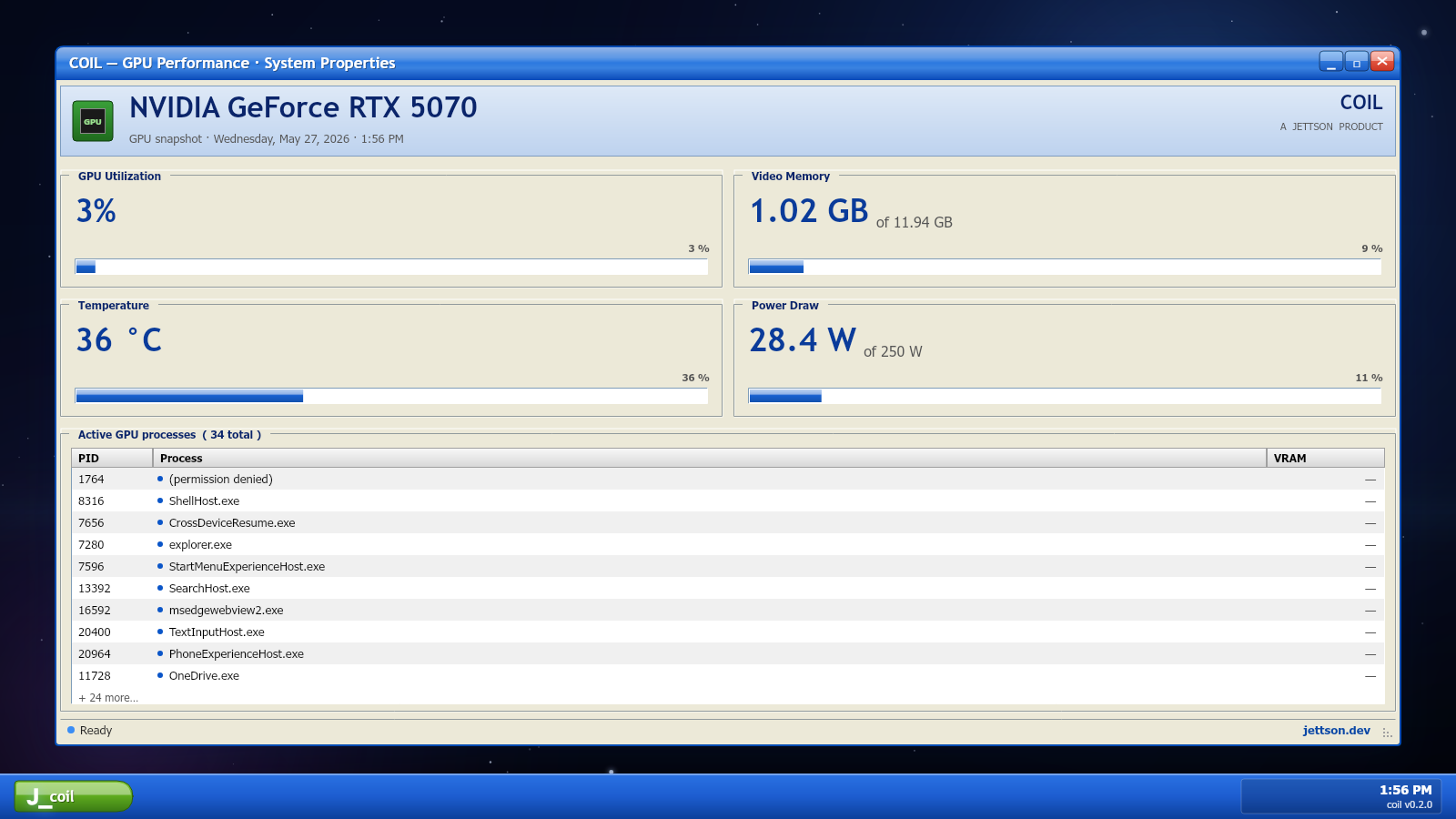Click PID 7656 cell
This screenshot has width=1456, height=819.
(91, 522)
